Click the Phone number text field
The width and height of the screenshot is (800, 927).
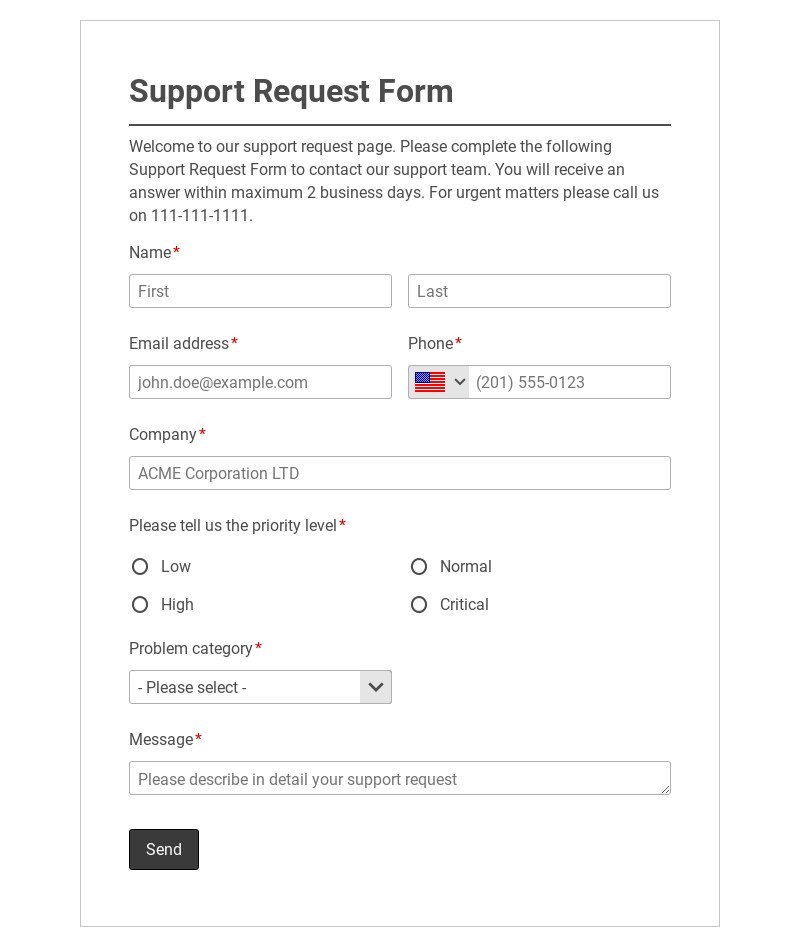(569, 382)
